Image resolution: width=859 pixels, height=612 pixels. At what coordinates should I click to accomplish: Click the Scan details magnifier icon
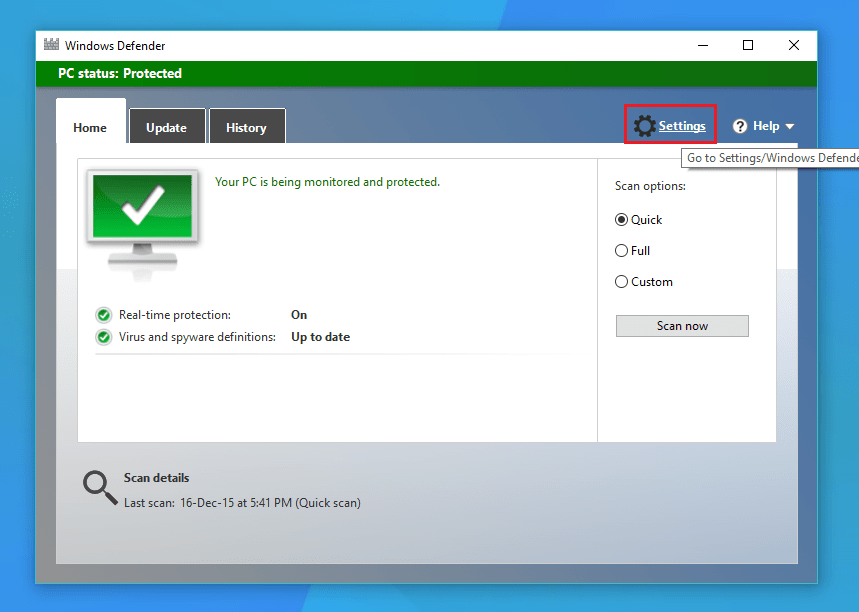tap(100, 488)
